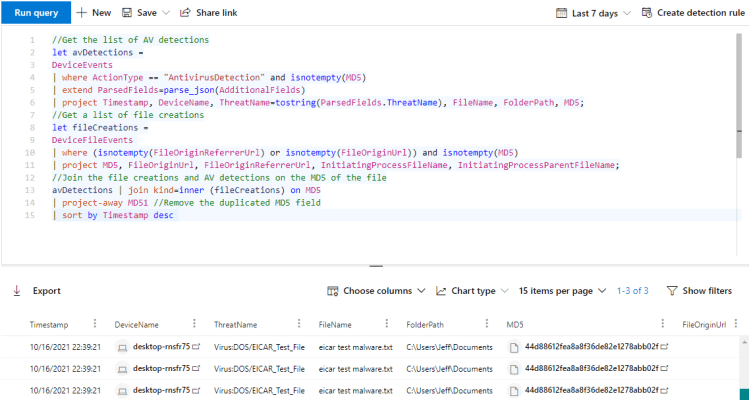This screenshot has width=749, height=400.
Task: Expand the Chart type selector
Action: point(473,291)
